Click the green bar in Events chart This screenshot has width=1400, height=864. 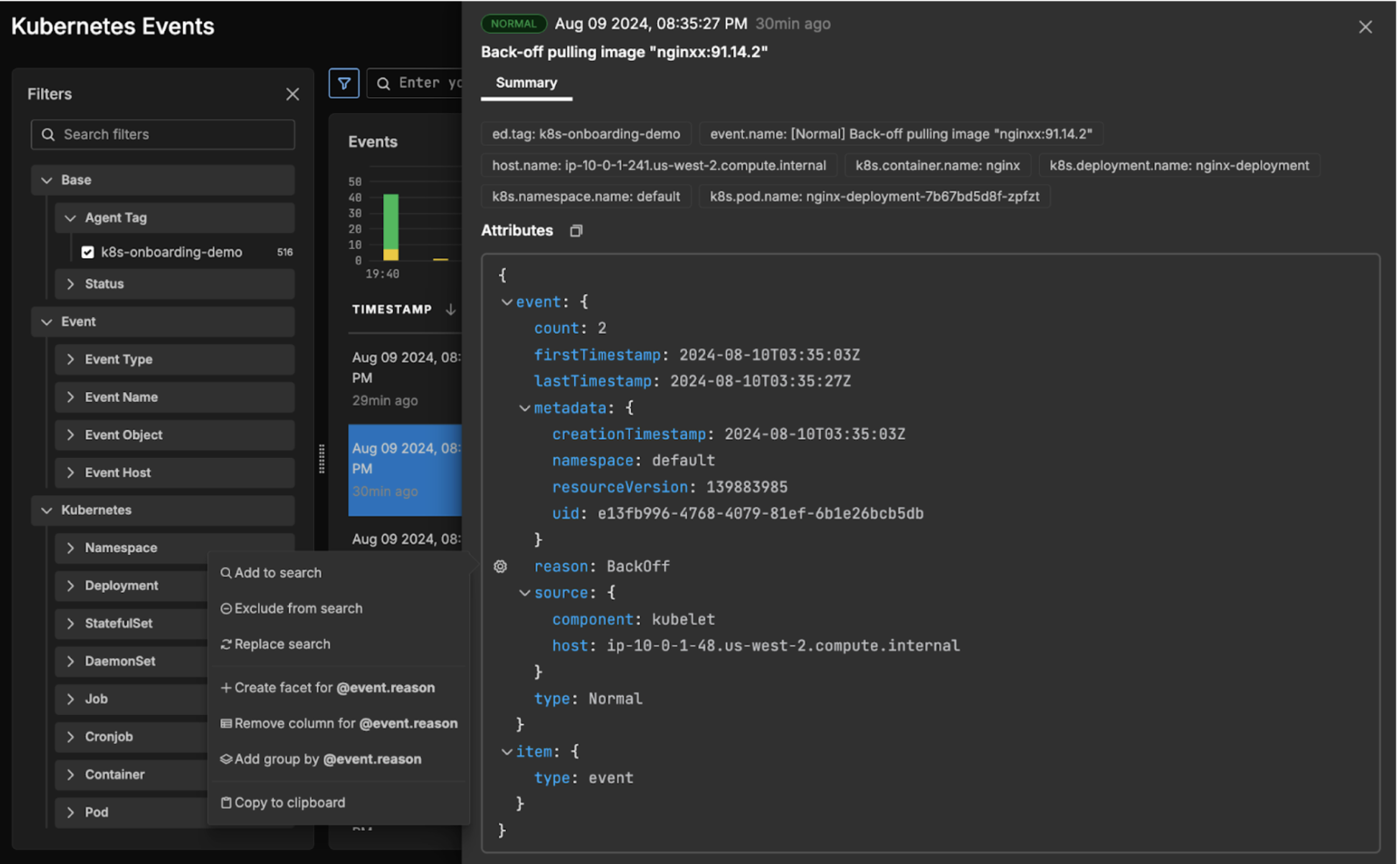(390, 221)
